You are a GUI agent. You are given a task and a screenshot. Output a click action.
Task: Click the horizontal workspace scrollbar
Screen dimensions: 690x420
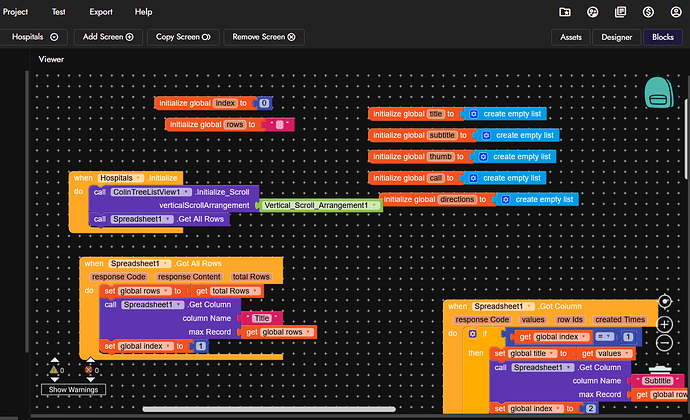(269, 409)
